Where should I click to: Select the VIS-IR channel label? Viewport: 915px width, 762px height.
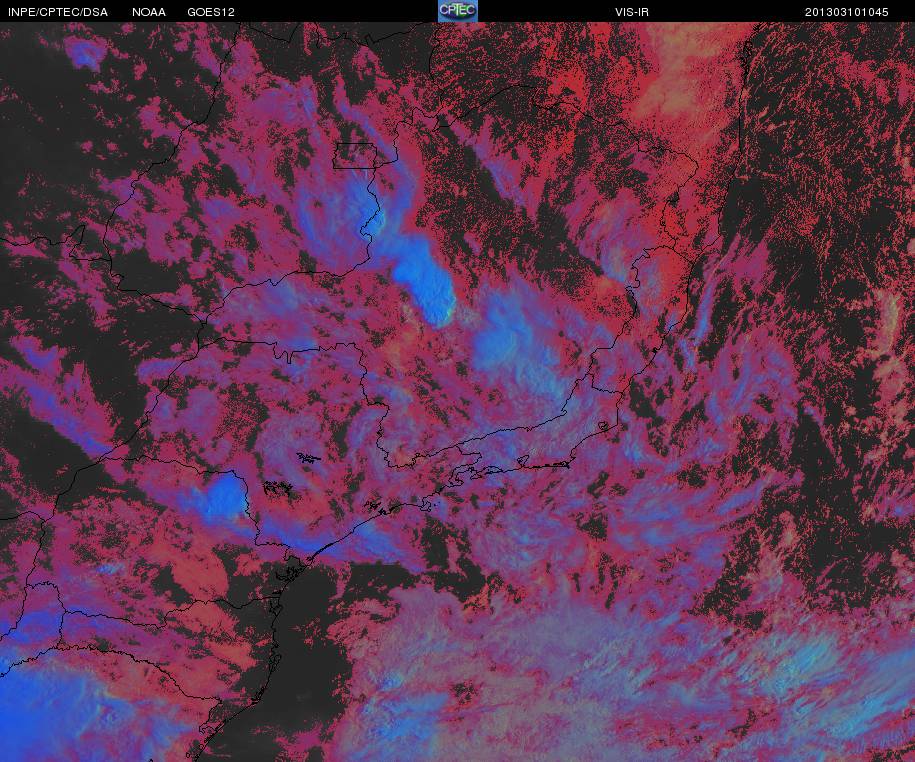click(x=631, y=12)
